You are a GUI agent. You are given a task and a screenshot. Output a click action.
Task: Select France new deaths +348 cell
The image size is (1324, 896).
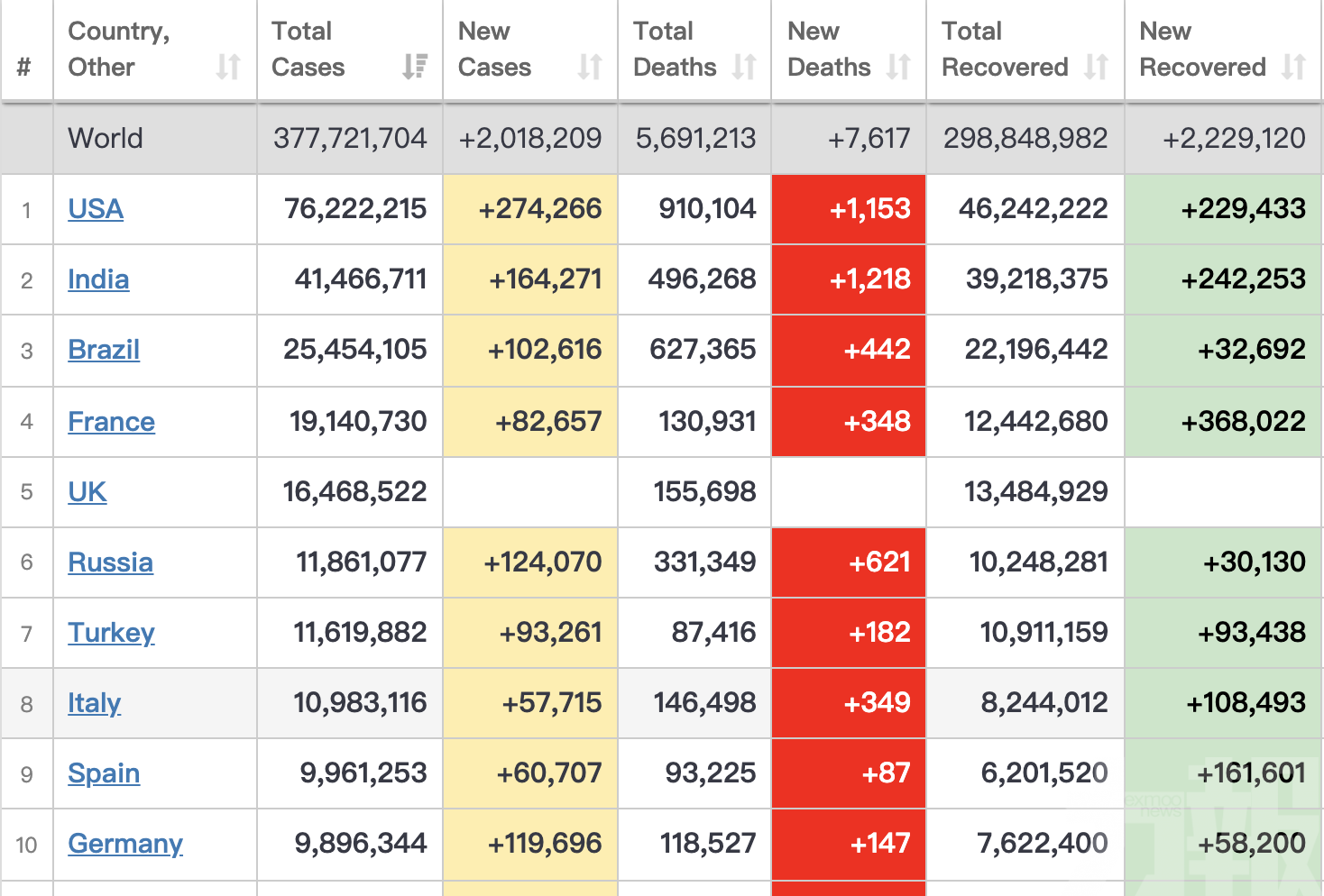(849, 422)
